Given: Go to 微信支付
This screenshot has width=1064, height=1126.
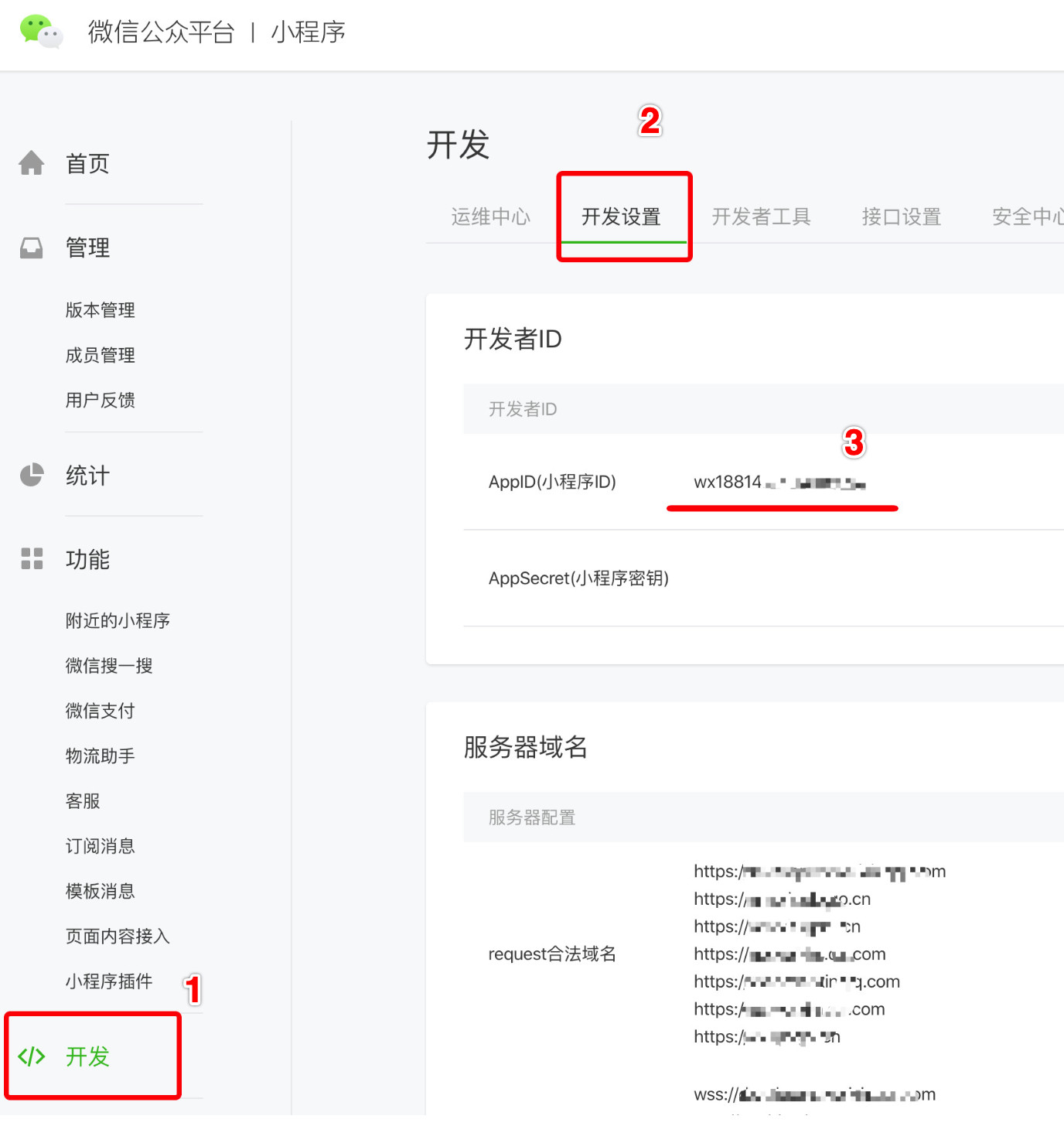Looking at the screenshot, I should point(101,711).
